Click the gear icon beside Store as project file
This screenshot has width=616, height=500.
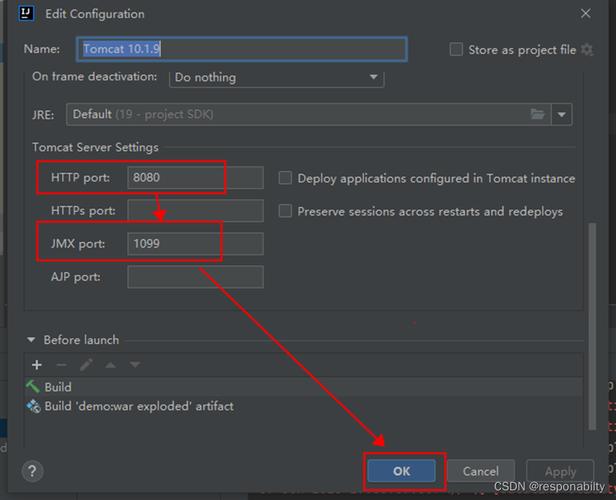tap(587, 50)
